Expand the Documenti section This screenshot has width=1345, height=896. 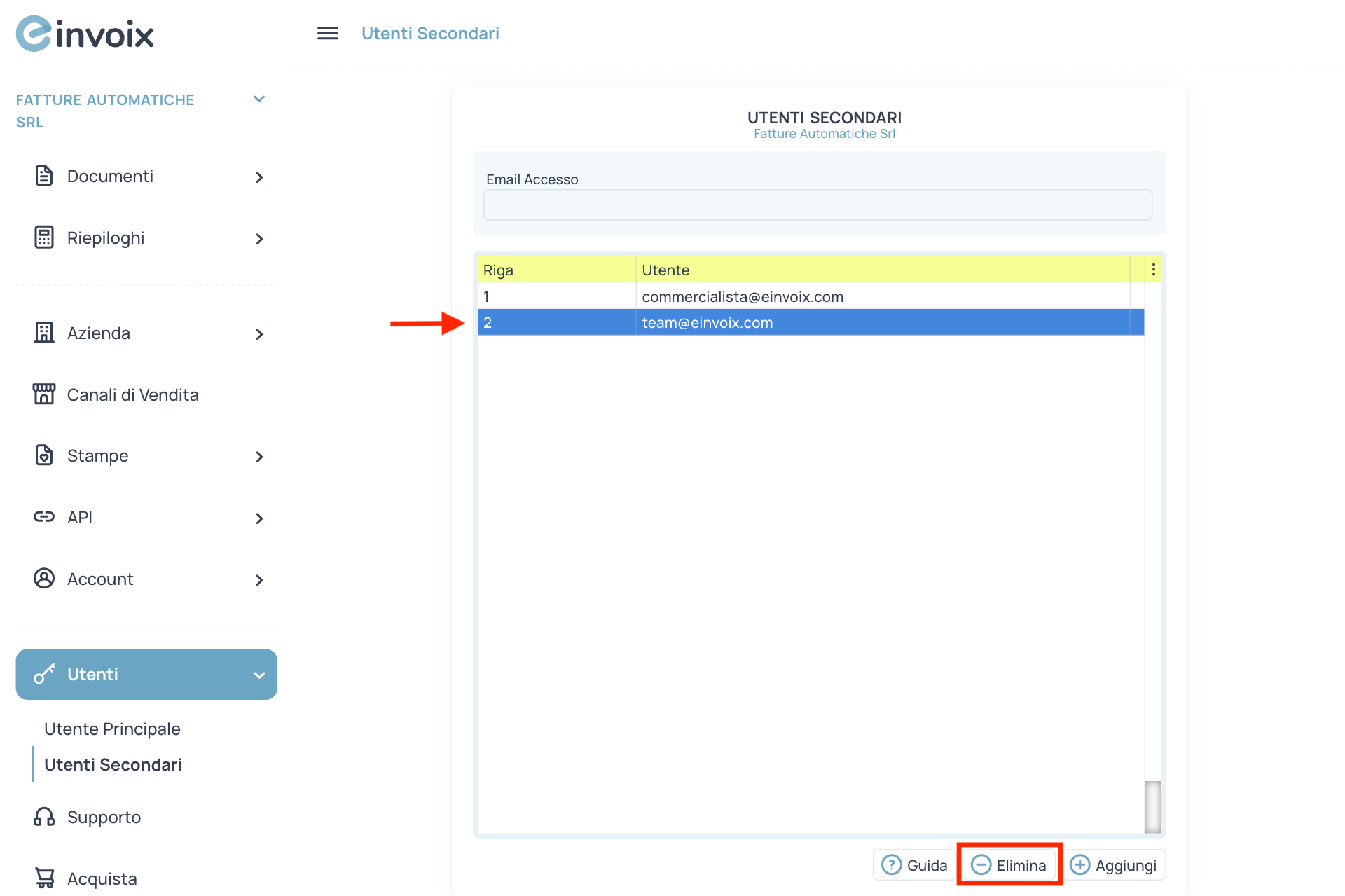click(260, 177)
